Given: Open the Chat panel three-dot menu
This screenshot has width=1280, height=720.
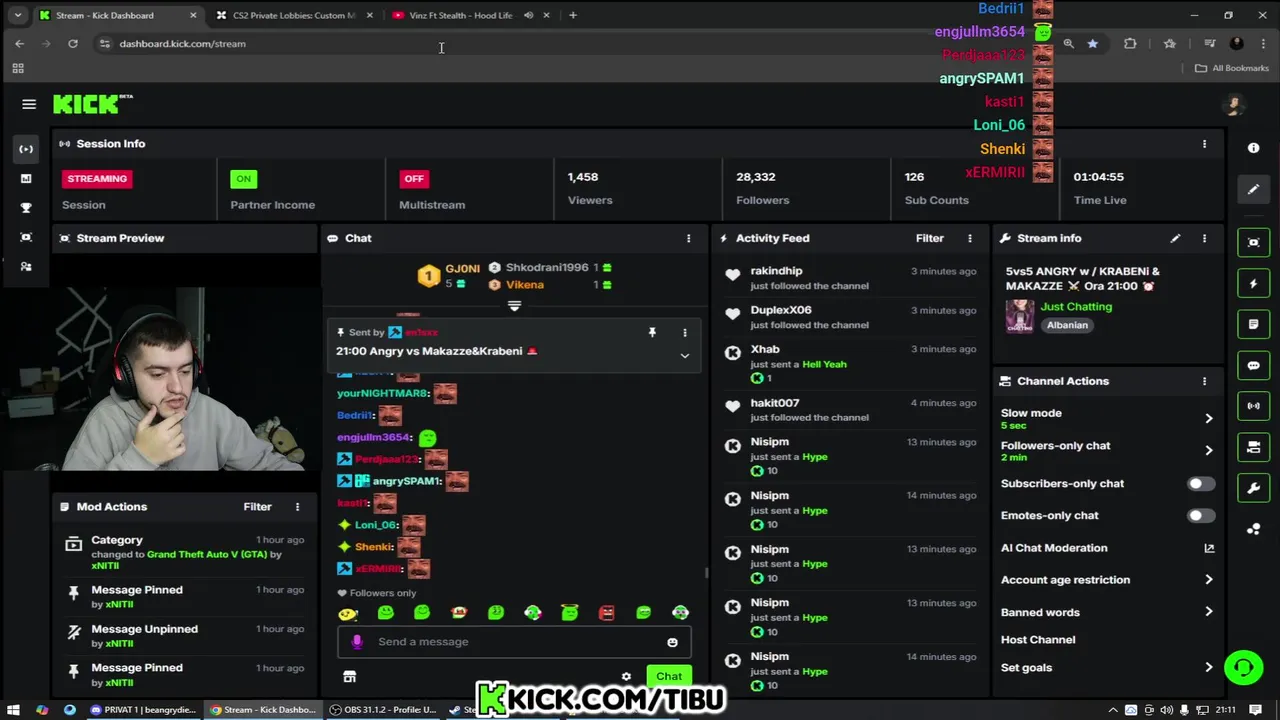Looking at the screenshot, I should (x=688, y=238).
